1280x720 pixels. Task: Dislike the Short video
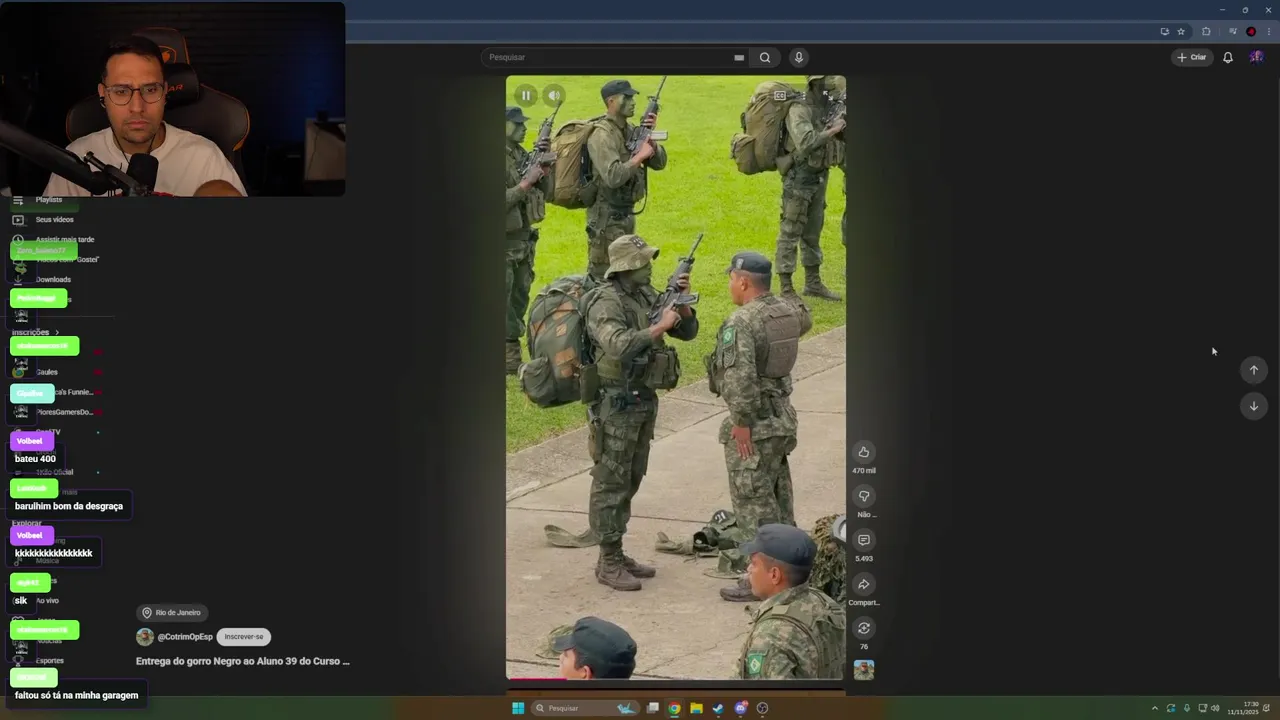[864, 496]
